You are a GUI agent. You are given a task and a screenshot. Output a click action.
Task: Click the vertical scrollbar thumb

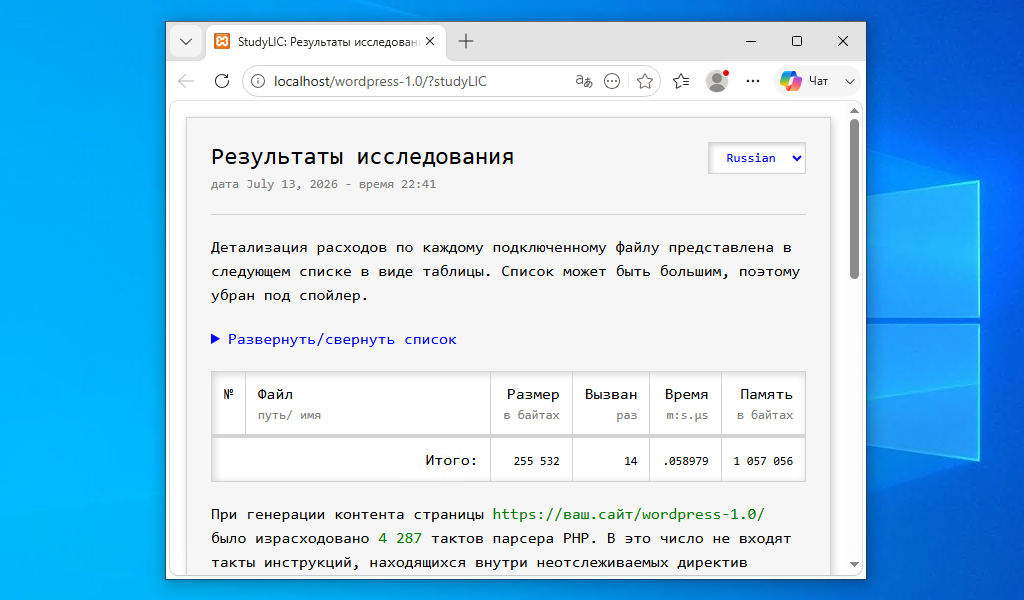pos(854,199)
